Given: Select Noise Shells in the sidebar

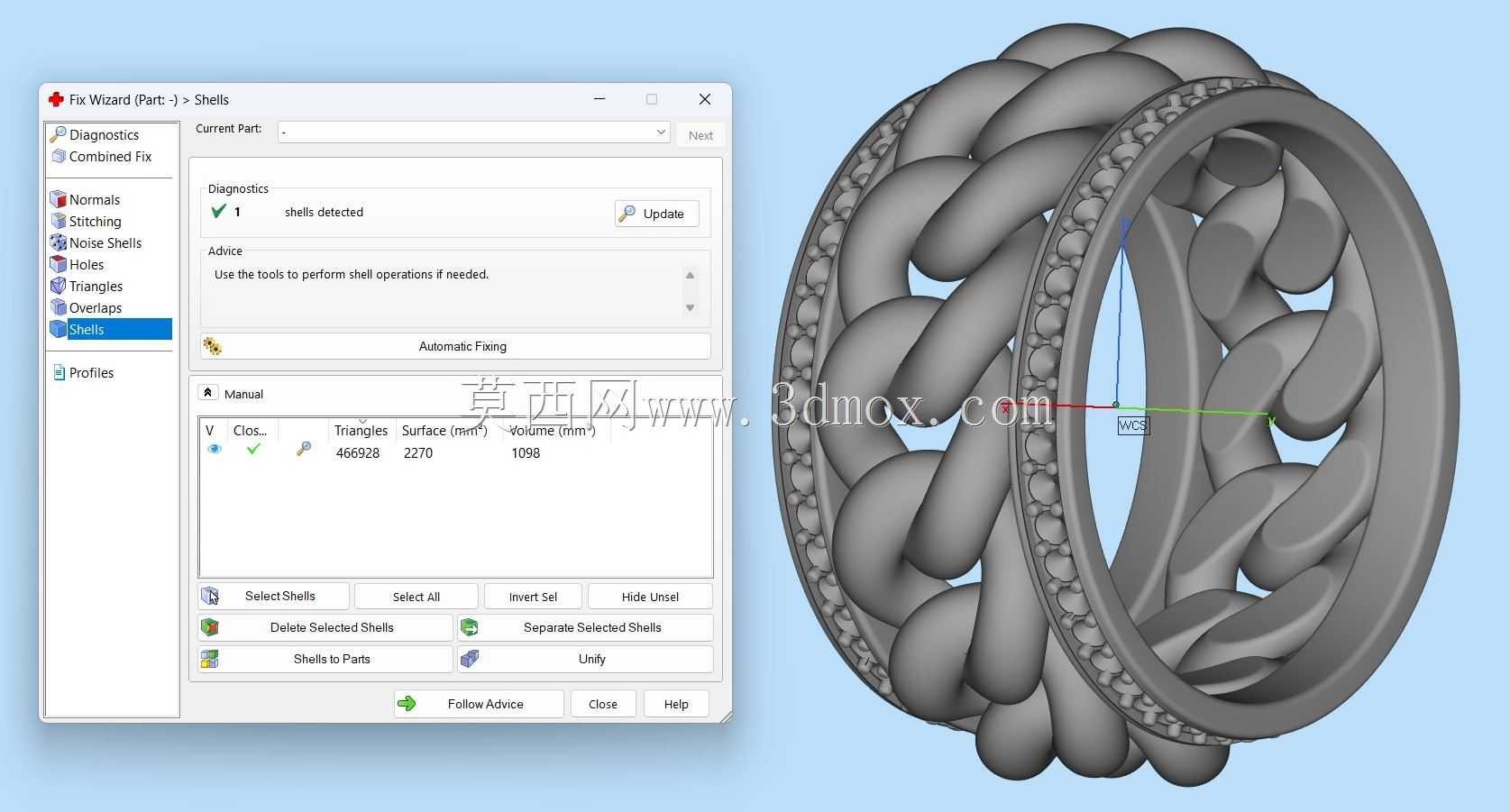Looking at the screenshot, I should [x=105, y=243].
